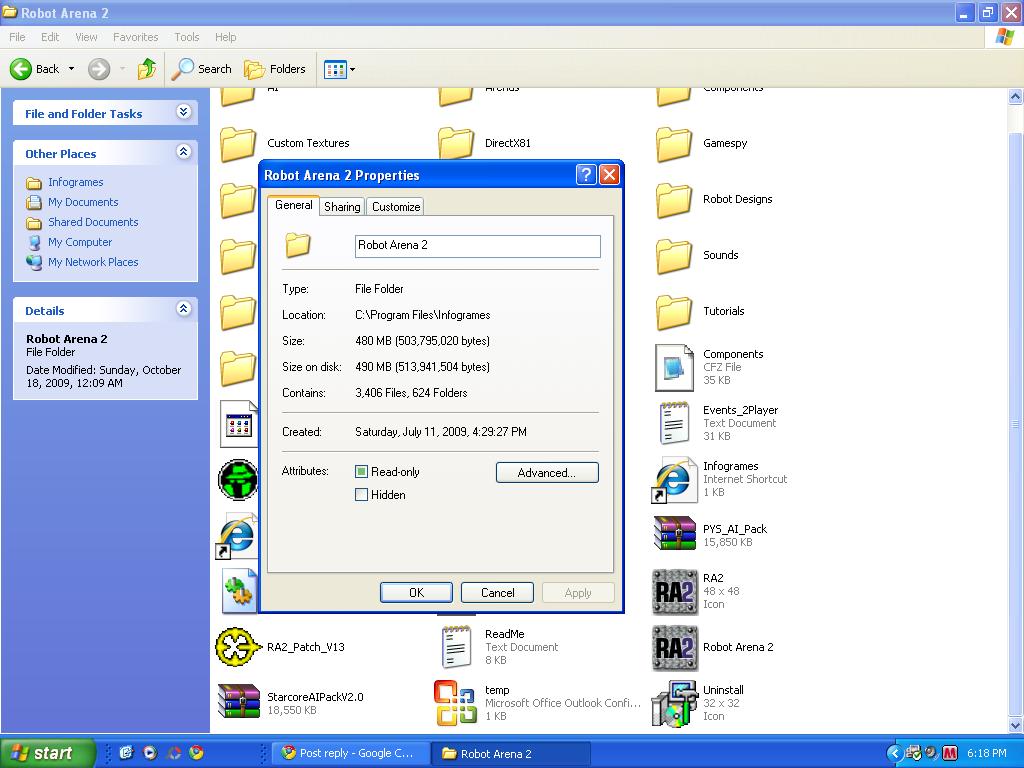Click Cancel in Properties dialog

pyautogui.click(x=498, y=593)
